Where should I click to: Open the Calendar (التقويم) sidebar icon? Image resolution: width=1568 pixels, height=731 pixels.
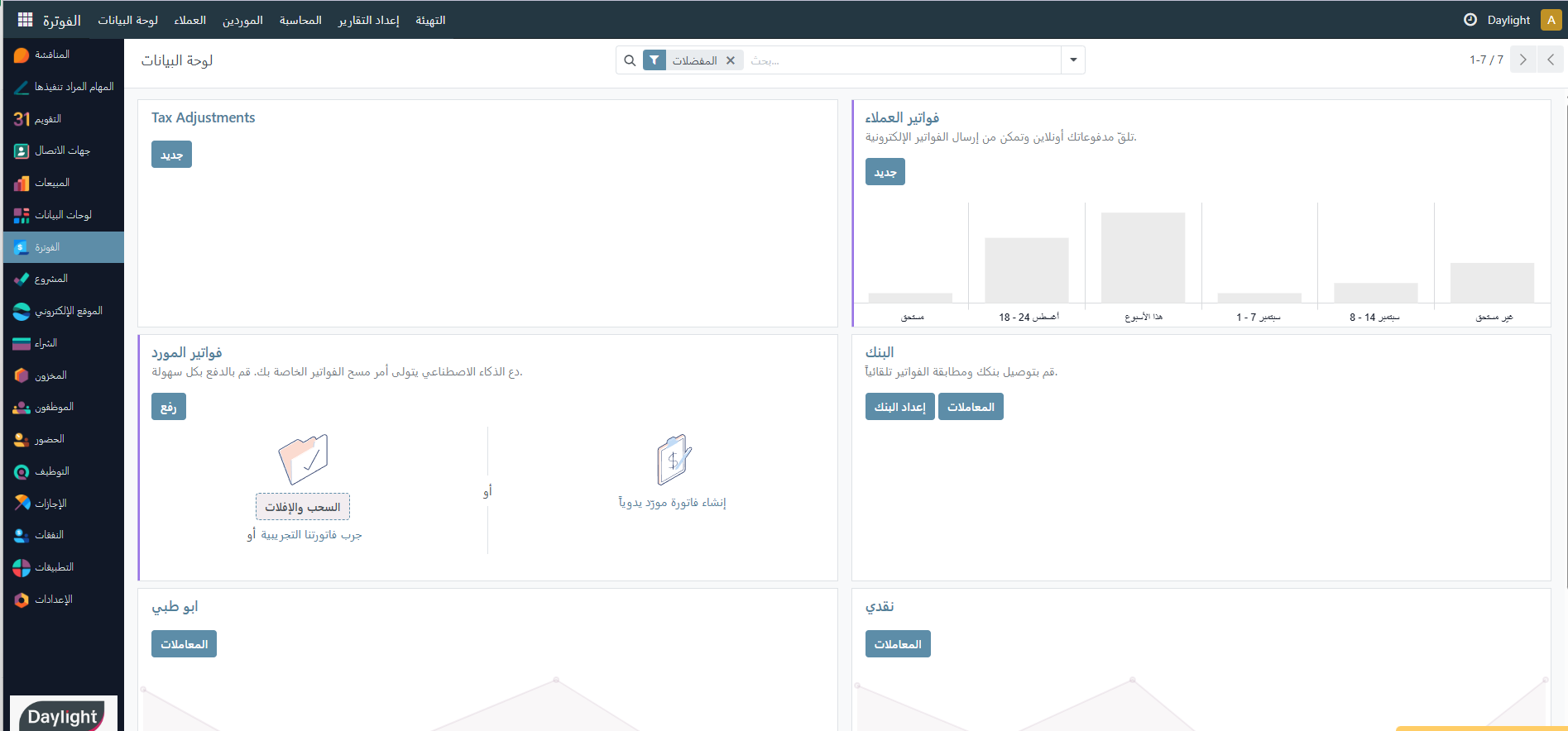point(22,119)
